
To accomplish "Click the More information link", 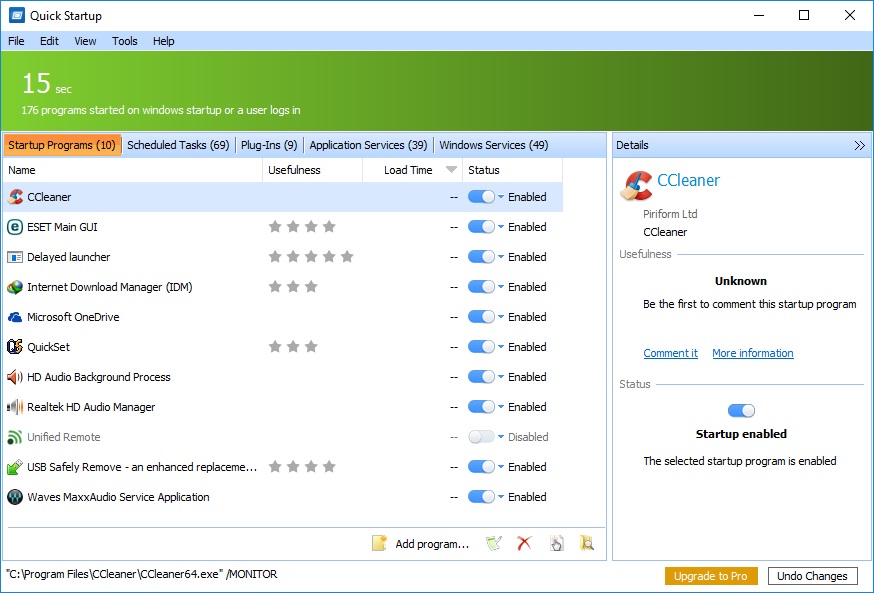I will (752, 353).
